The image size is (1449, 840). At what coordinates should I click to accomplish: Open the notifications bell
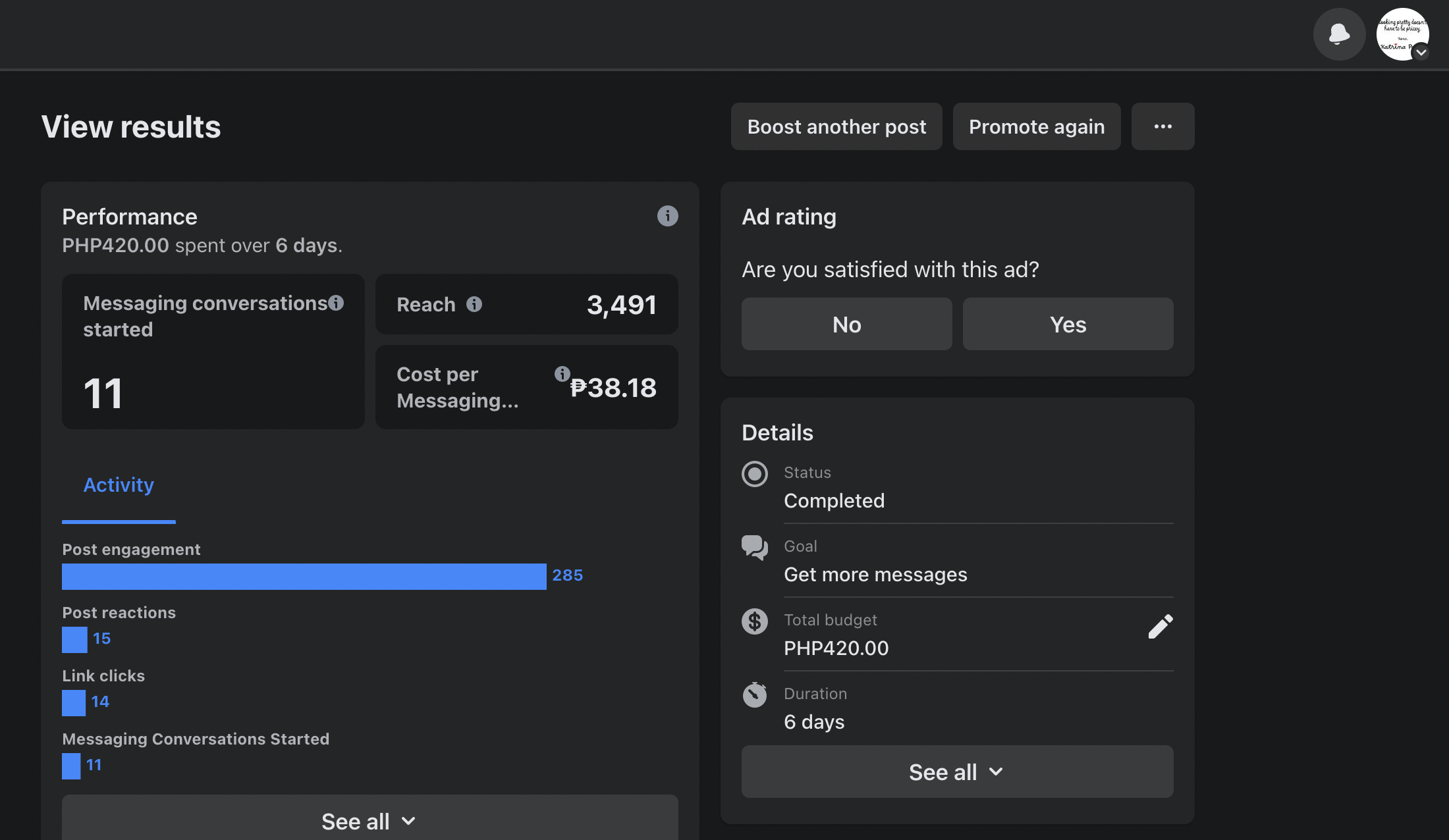tap(1339, 34)
